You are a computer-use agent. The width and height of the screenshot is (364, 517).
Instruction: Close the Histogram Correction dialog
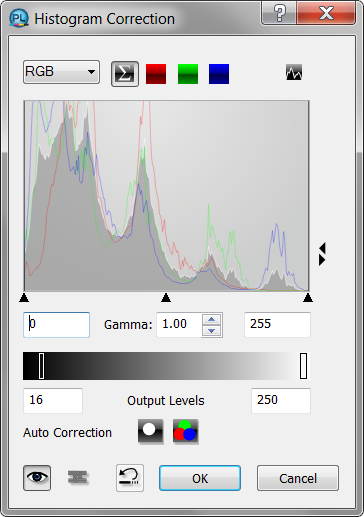[x=326, y=13]
